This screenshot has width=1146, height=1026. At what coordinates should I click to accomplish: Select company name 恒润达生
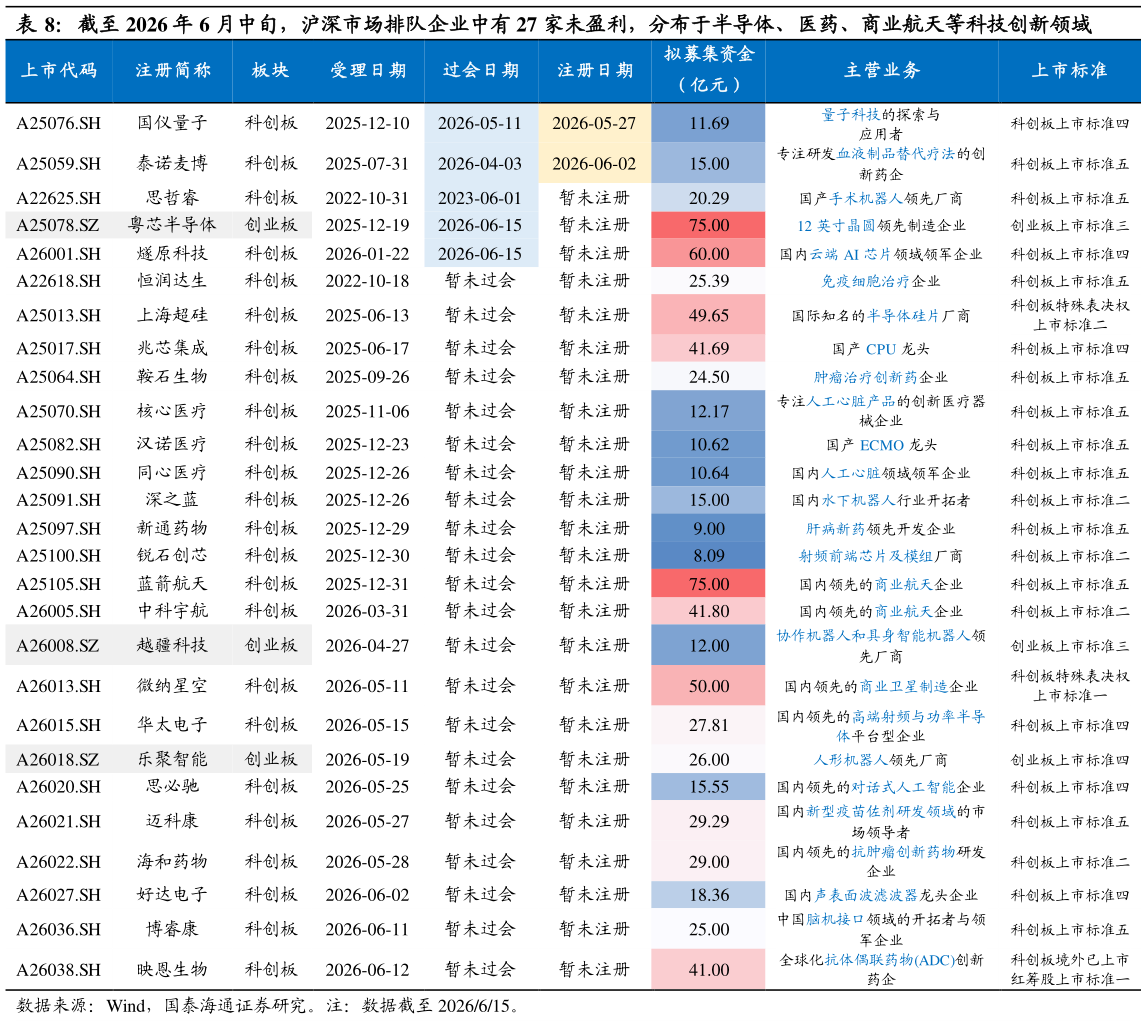point(172,281)
